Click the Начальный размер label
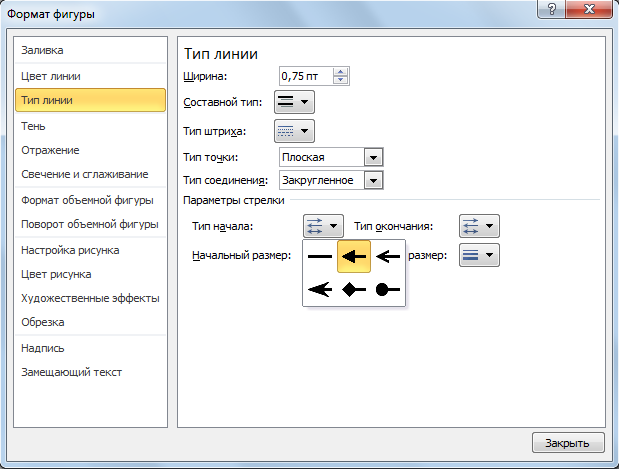619x469 pixels. 241,255
